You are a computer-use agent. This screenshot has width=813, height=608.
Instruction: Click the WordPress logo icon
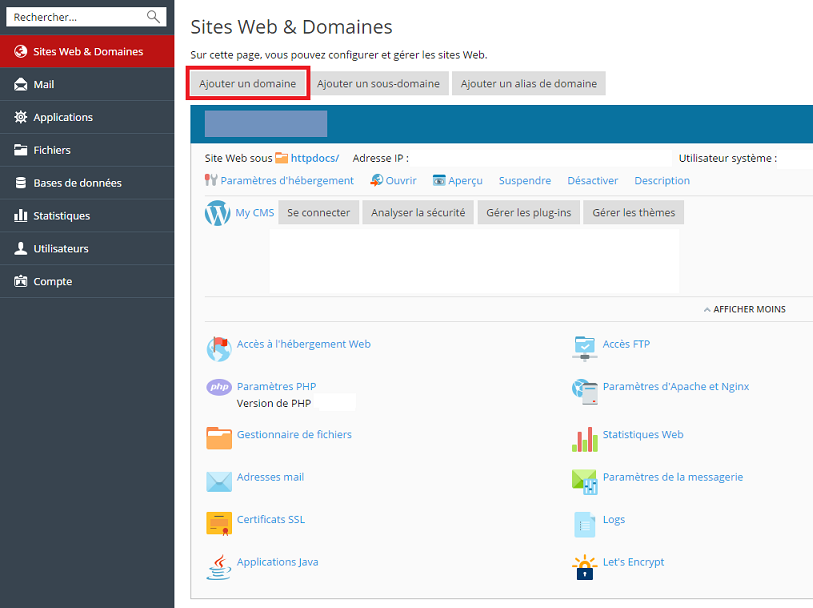click(218, 213)
